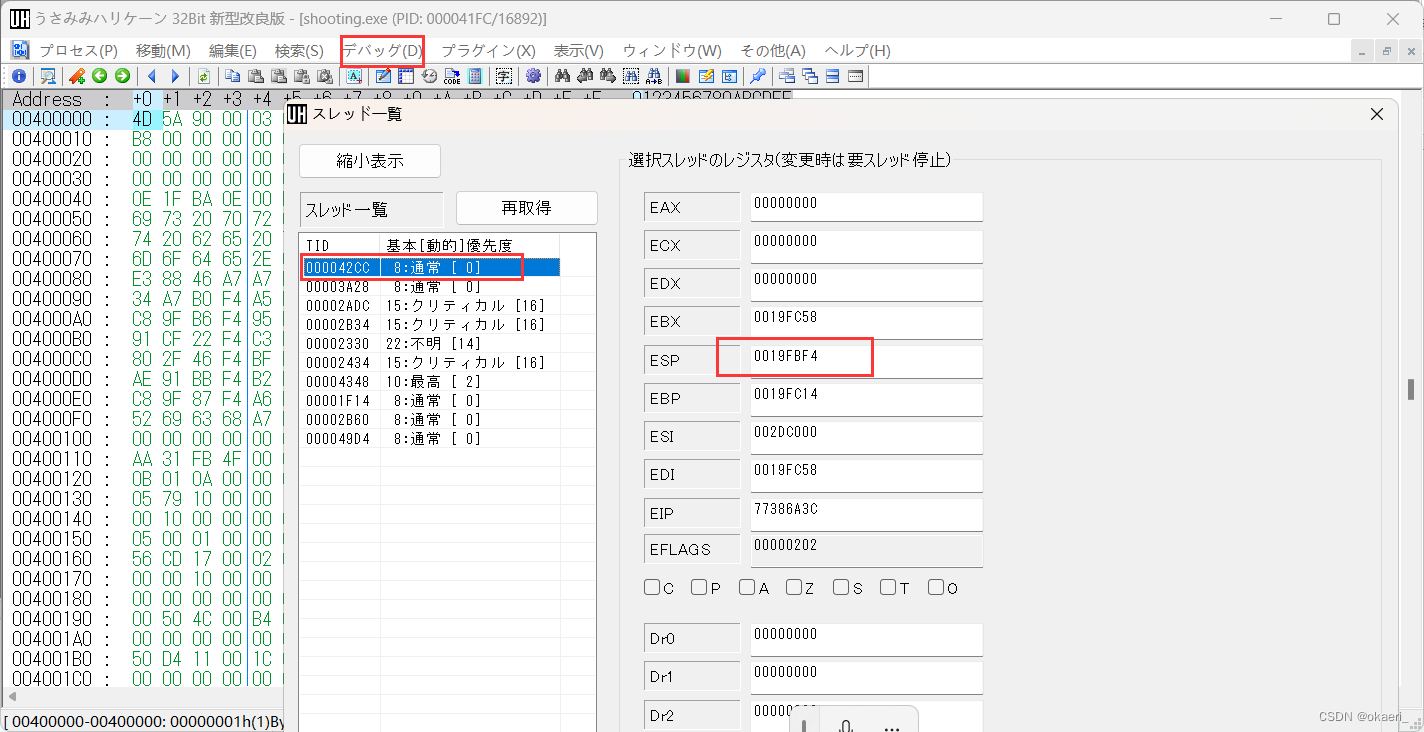
Task: Click the EBX register value field
Action: [866, 322]
